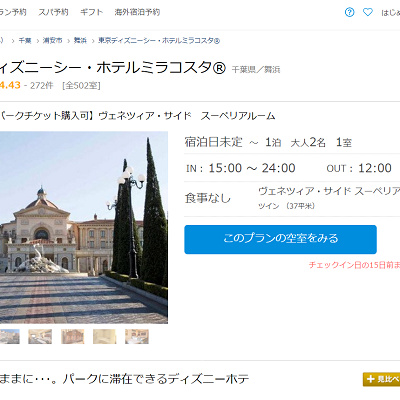Click the 千葉県／舞浜 location text

click(256, 70)
